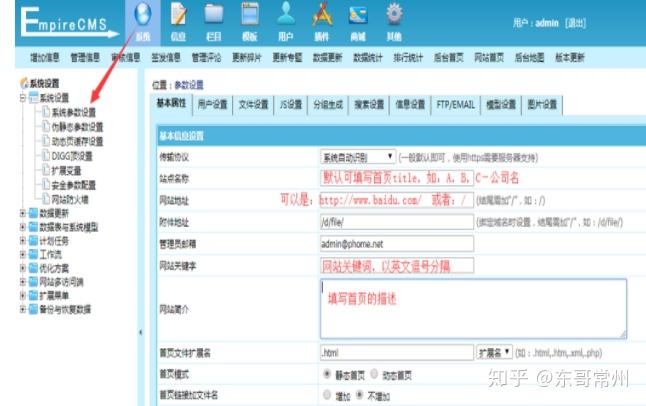646x406 pixels.
Task: Open DIGG顶设置 in the tree
Action: (x=72, y=156)
